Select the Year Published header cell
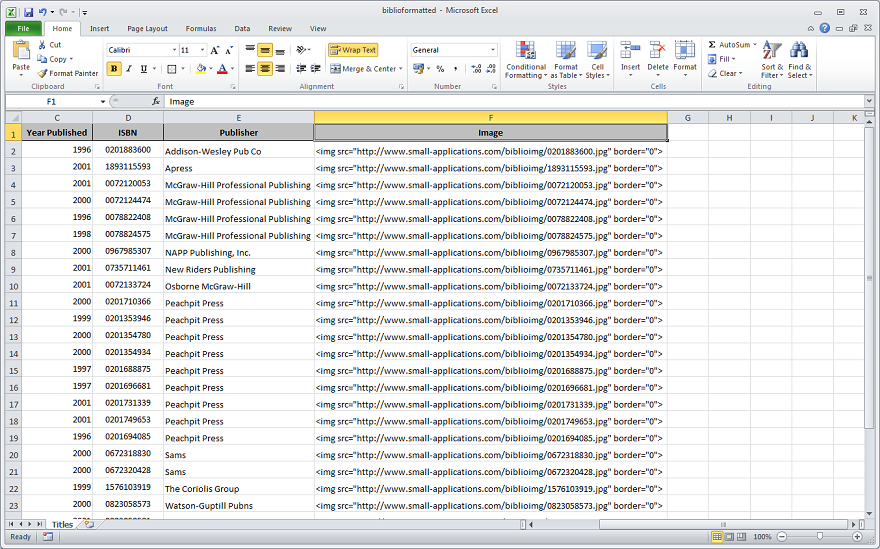The height and width of the screenshot is (549, 880). click(57, 132)
